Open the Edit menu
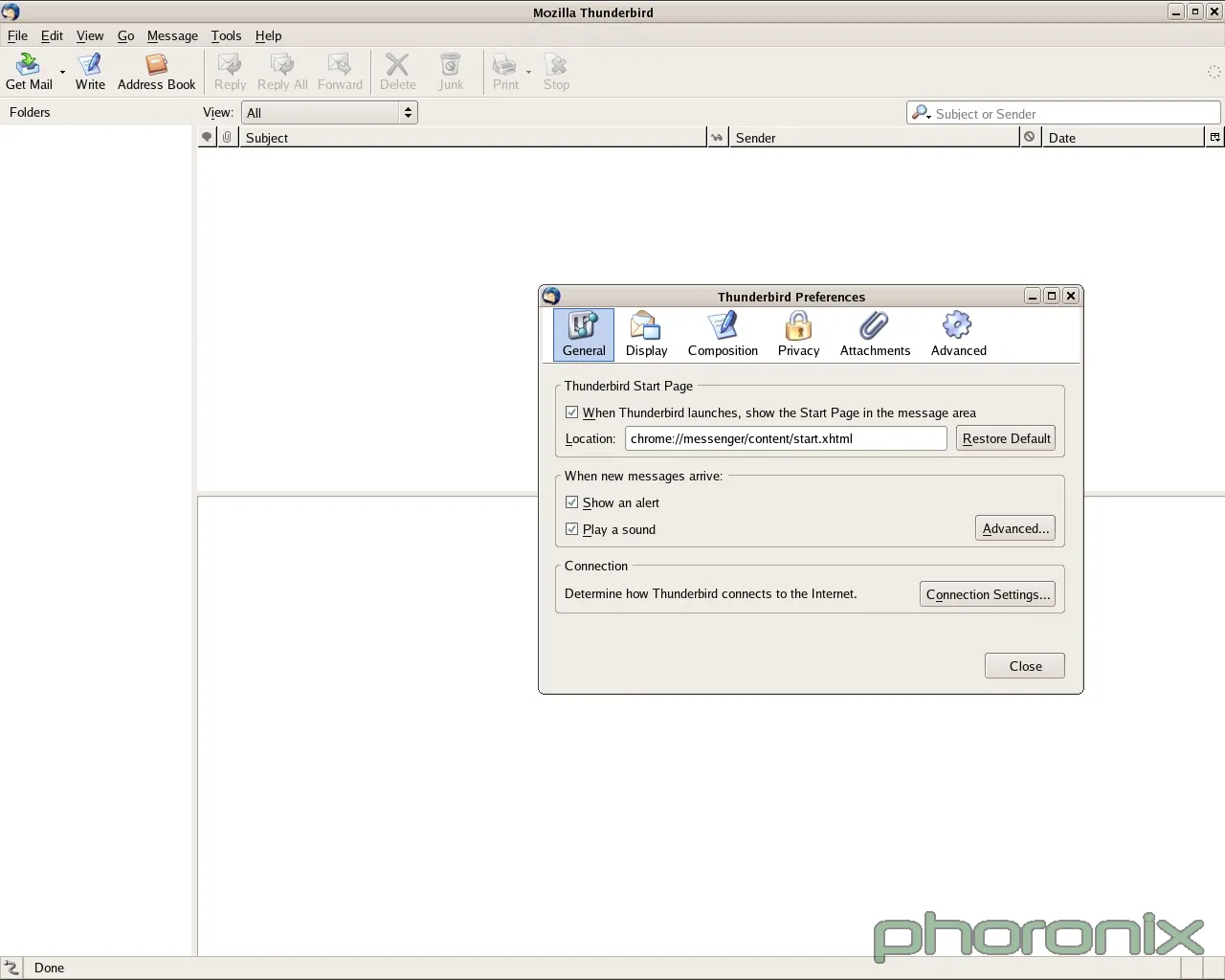The height and width of the screenshot is (980, 1225). (52, 35)
